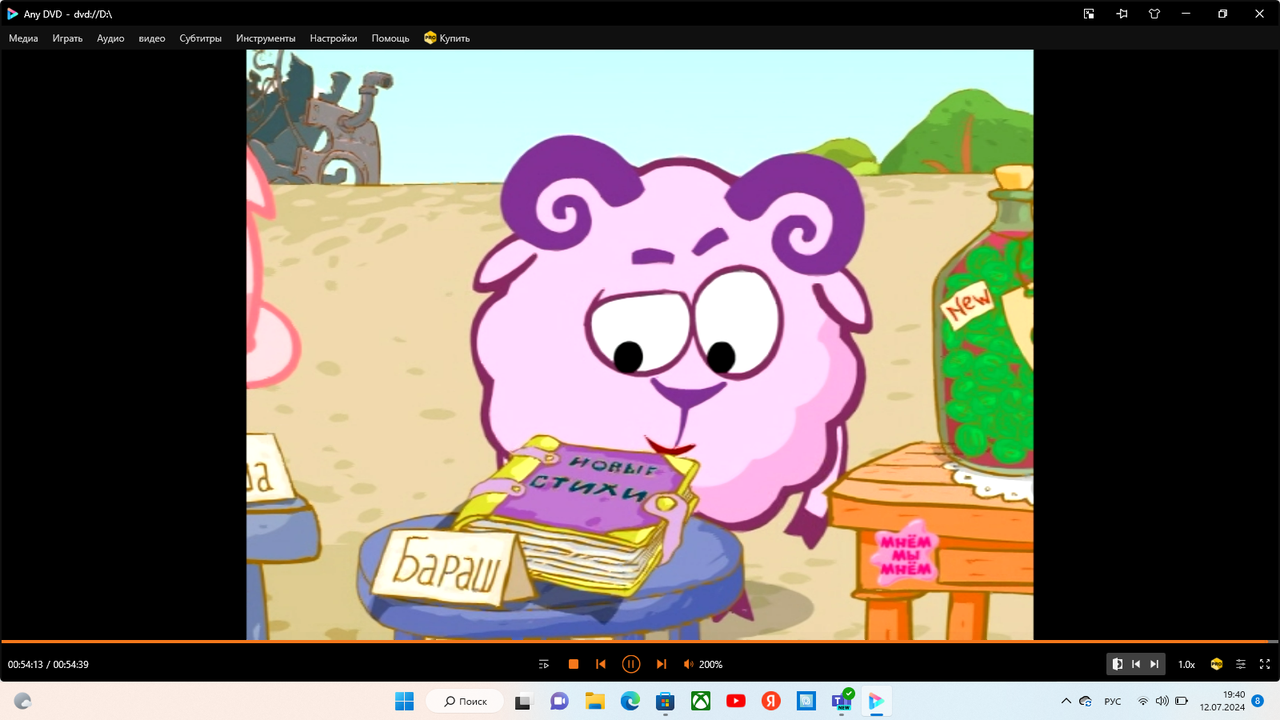
Task: Go to the previous DVD title
Action: tap(1136, 664)
